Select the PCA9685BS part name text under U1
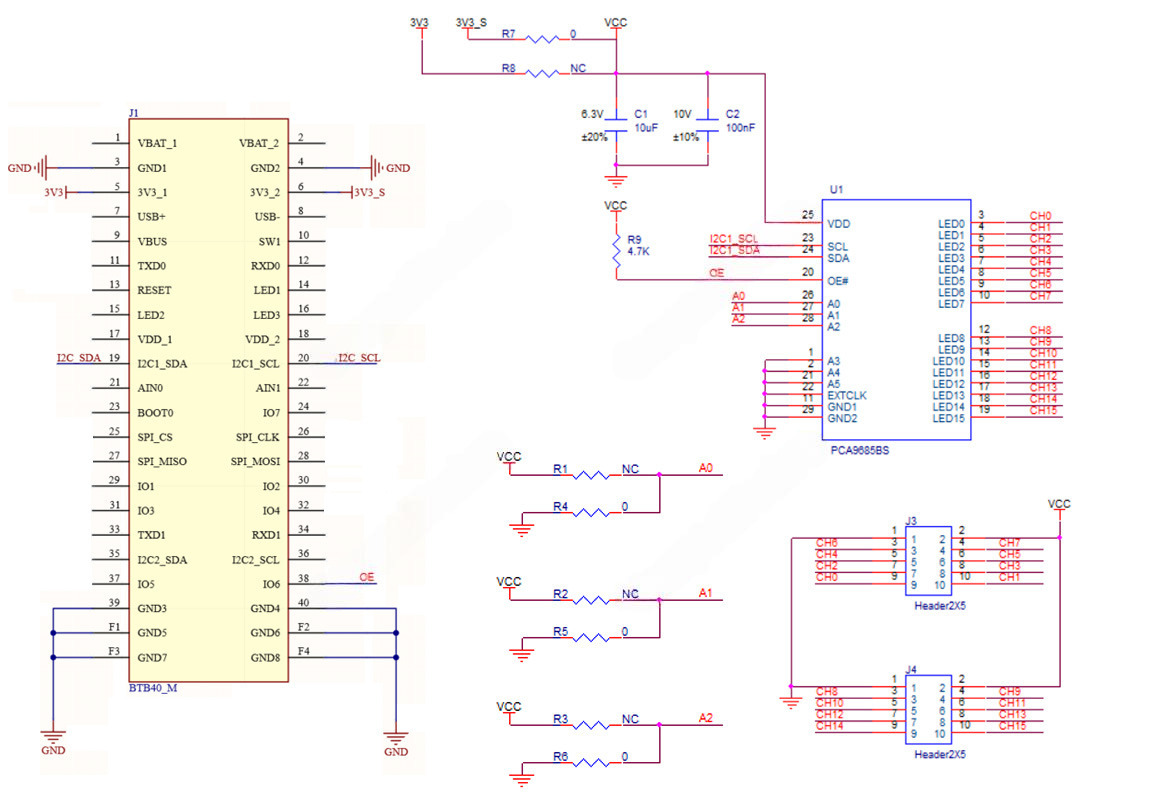1160x804 pixels. point(859,451)
